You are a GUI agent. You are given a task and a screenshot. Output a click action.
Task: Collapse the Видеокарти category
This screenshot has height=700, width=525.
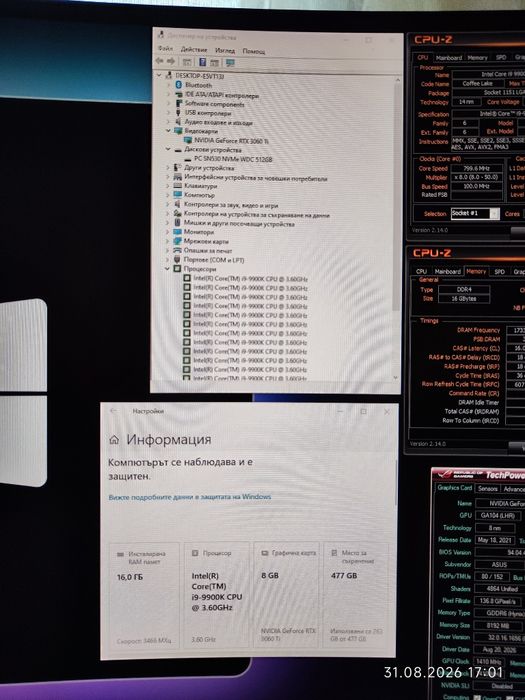pos(168,131)
